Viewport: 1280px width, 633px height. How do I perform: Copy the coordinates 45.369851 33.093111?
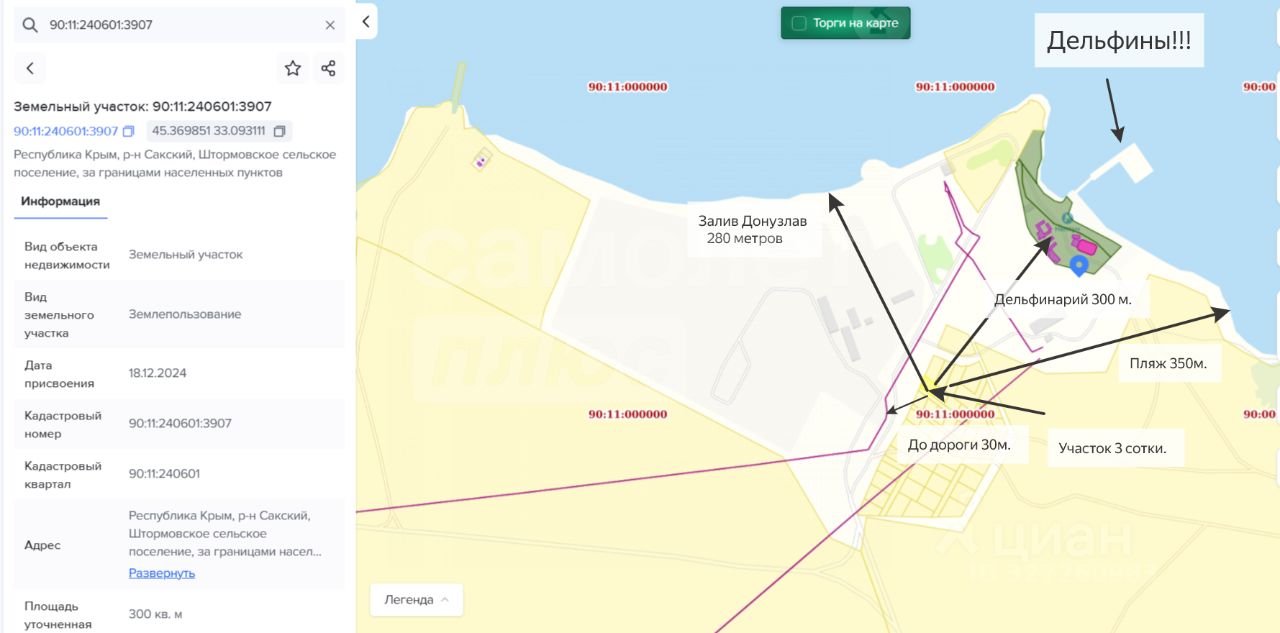point(279,131)
